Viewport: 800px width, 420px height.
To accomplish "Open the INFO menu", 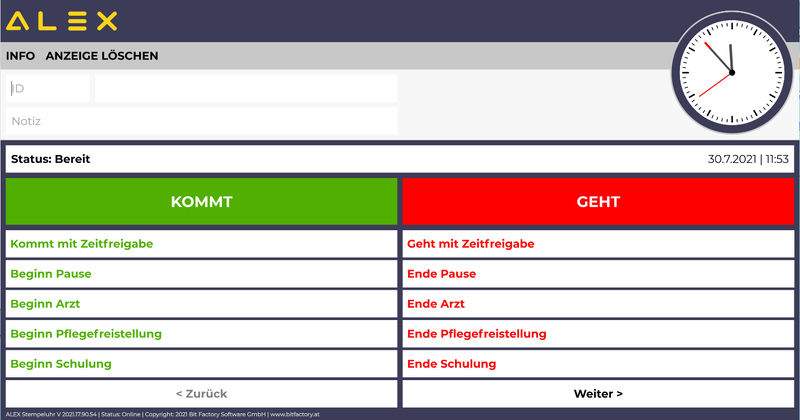I will click(x=20, y=56).
